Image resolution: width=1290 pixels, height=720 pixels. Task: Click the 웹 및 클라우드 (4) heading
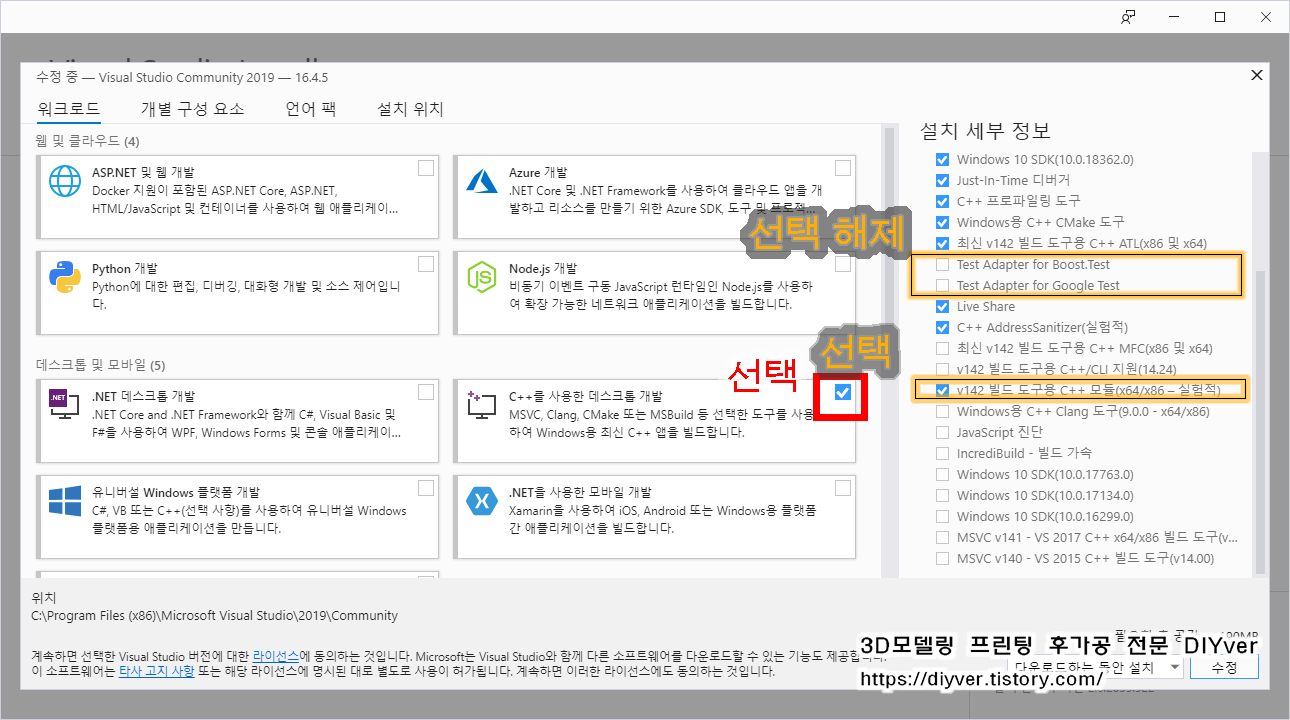(86, 140)
